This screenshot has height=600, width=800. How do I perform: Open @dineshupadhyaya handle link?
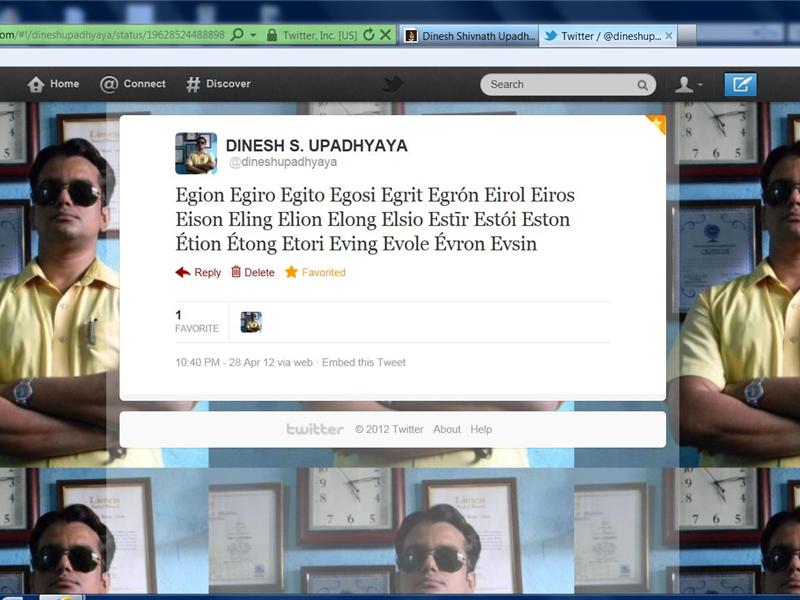pyautogui.click(x=283, y=162)
